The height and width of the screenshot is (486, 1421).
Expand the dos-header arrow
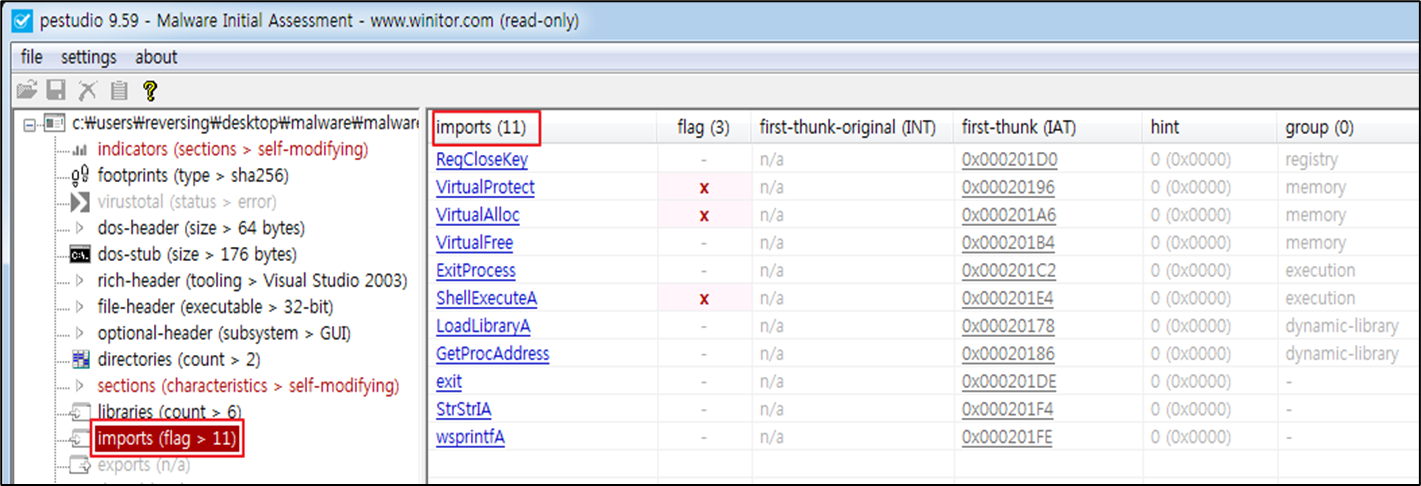(81, 228)
